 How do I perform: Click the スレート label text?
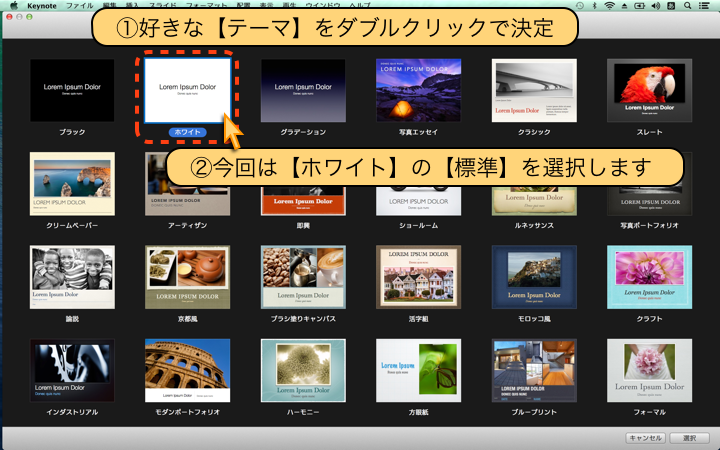649,132
